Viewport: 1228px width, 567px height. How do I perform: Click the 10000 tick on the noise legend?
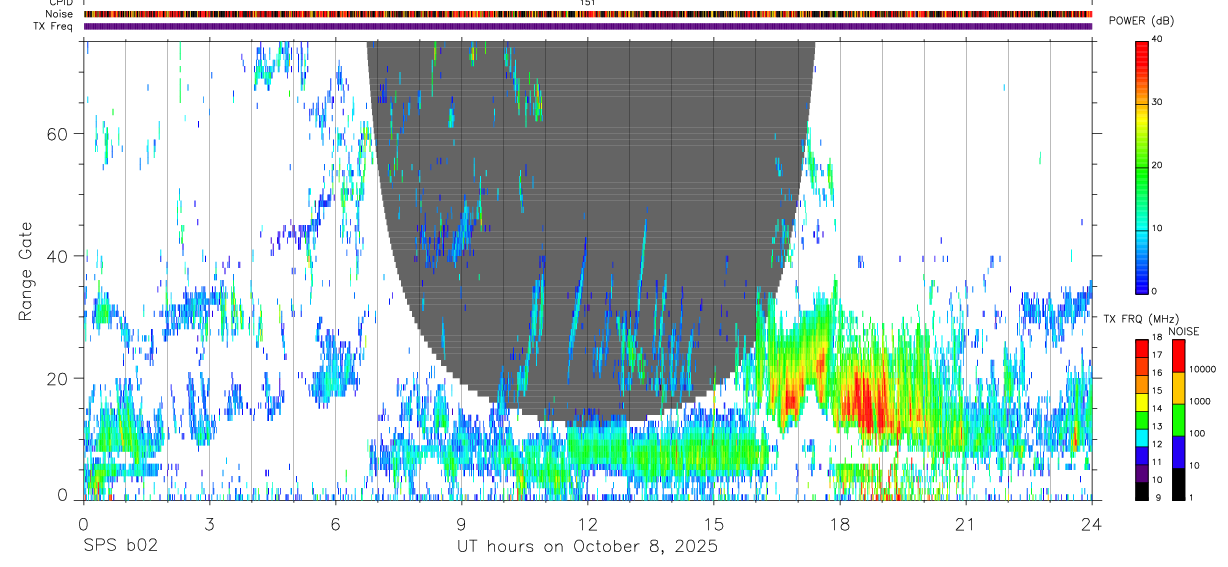point(1204,369)
